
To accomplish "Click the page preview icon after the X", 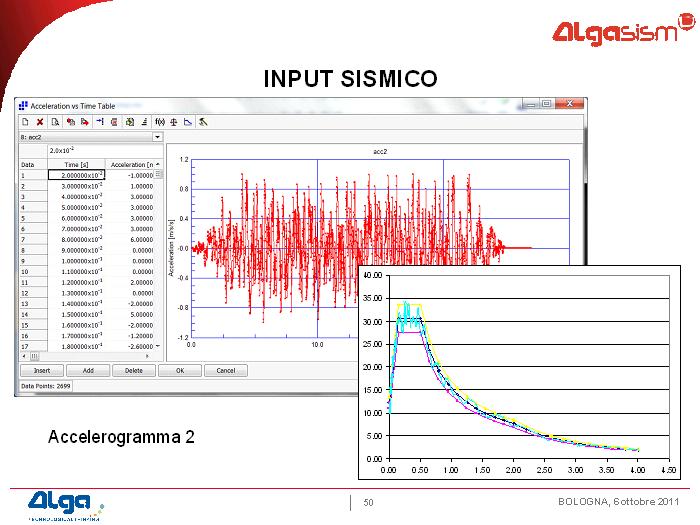I will (x=55, y=122).
